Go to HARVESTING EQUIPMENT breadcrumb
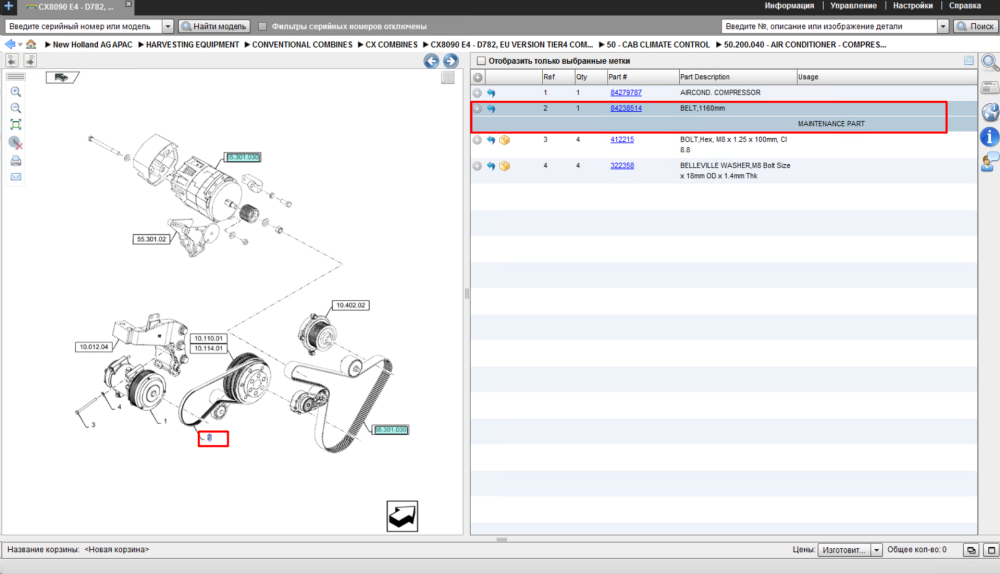This screenshot has width=1000, height=574. click(x=193, y=45)
